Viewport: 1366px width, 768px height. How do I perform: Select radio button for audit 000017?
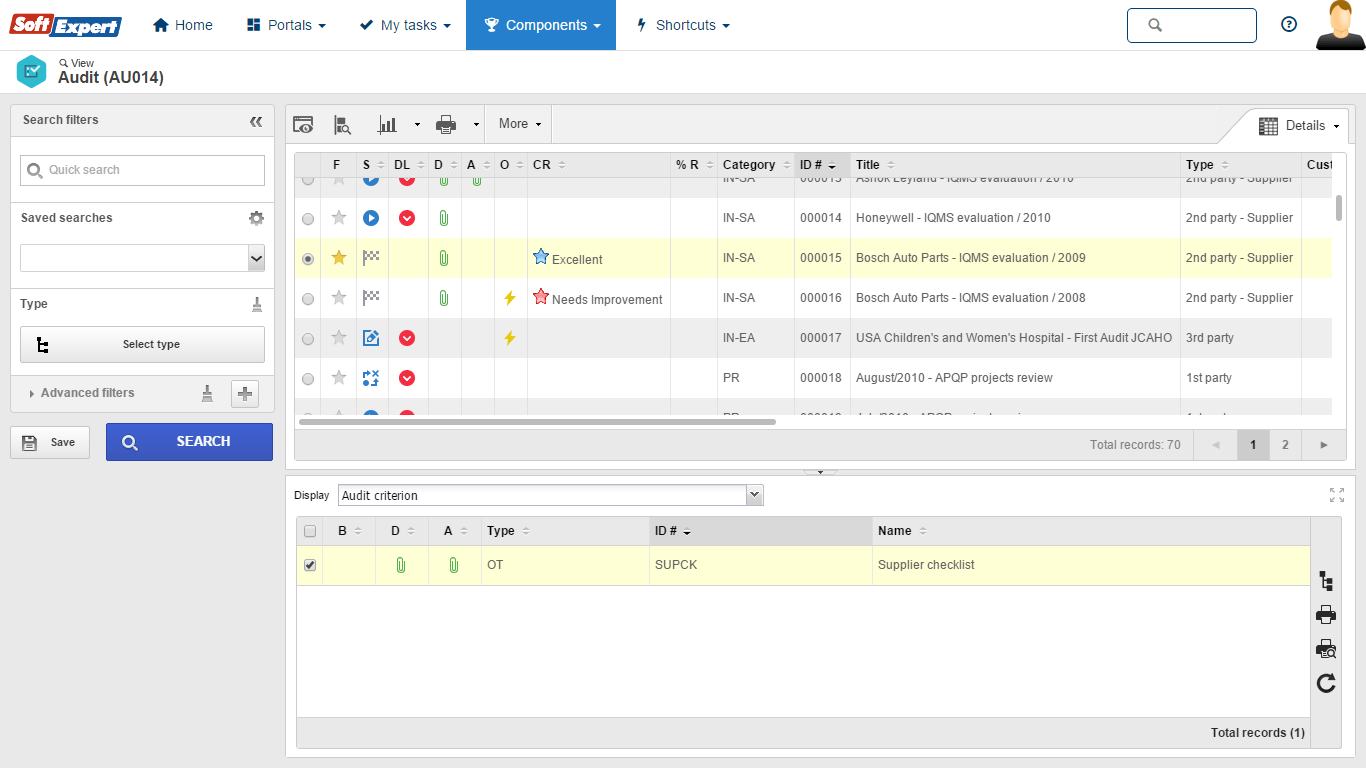308,338
